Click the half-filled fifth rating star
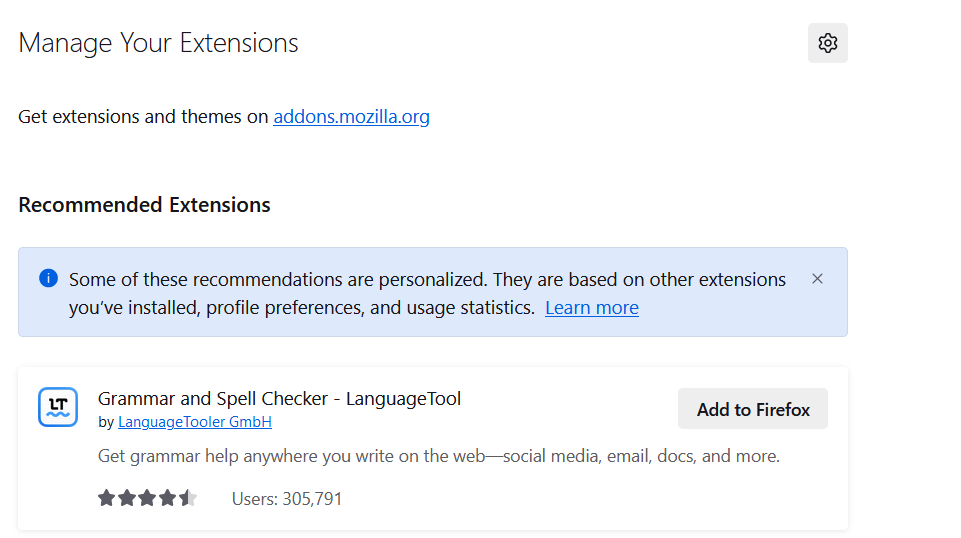The image size is (961, 538). click(188, 498)
